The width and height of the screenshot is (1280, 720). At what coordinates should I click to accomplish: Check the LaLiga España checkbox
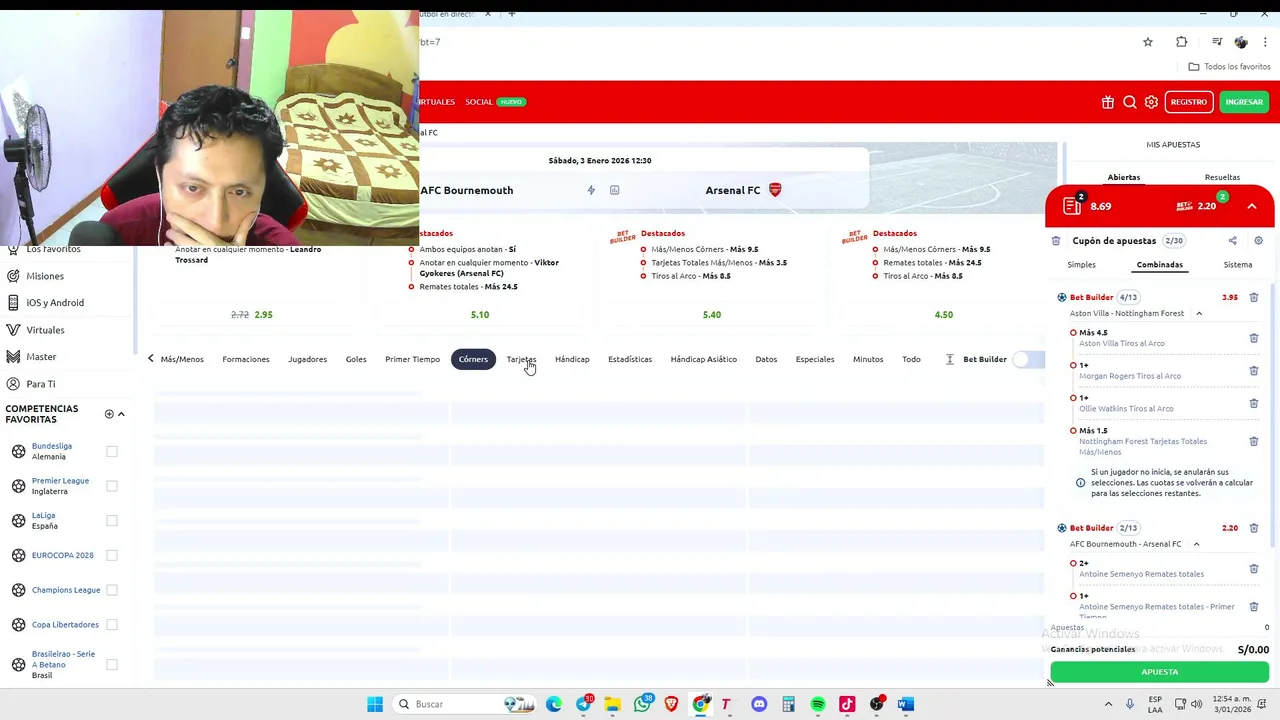(x=112, y=521)
